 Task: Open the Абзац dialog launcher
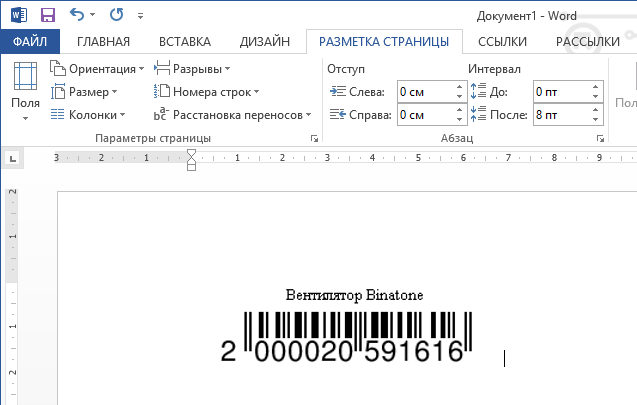coord(600,139)
